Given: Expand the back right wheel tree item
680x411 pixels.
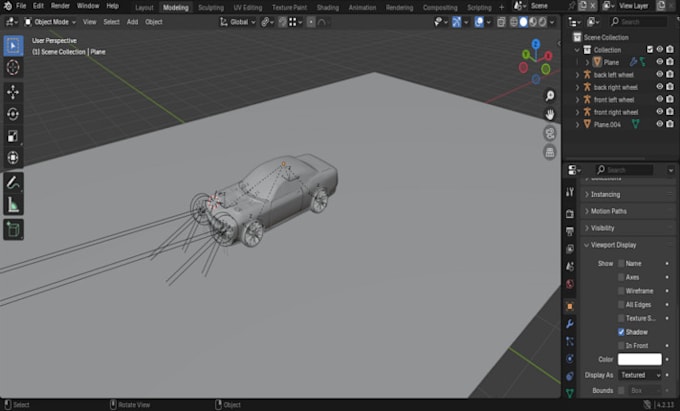Looking at the screenshot, I should click(x=577, y=87).
